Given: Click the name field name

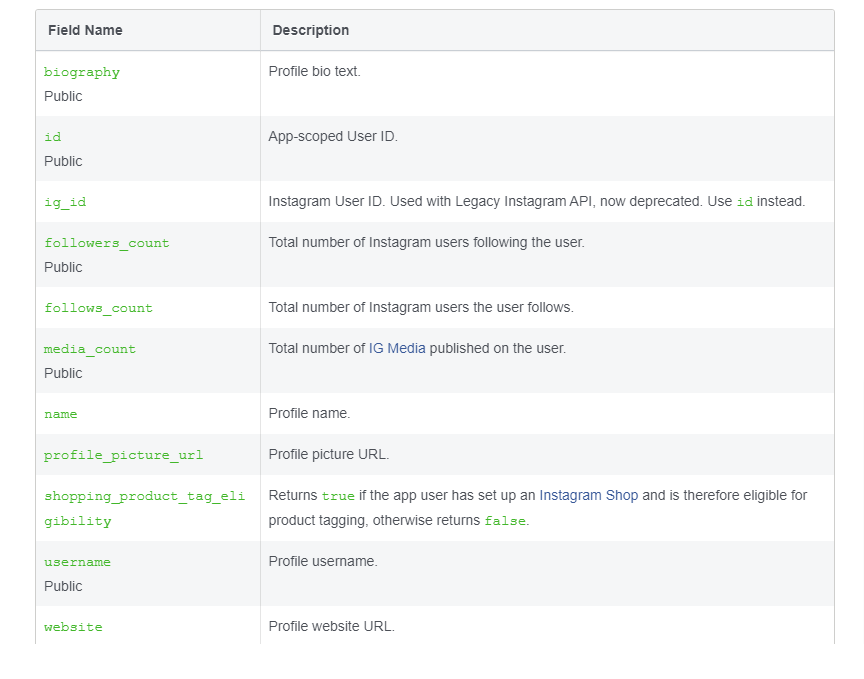Looking at the screenshot, I should tap(61, 414).
